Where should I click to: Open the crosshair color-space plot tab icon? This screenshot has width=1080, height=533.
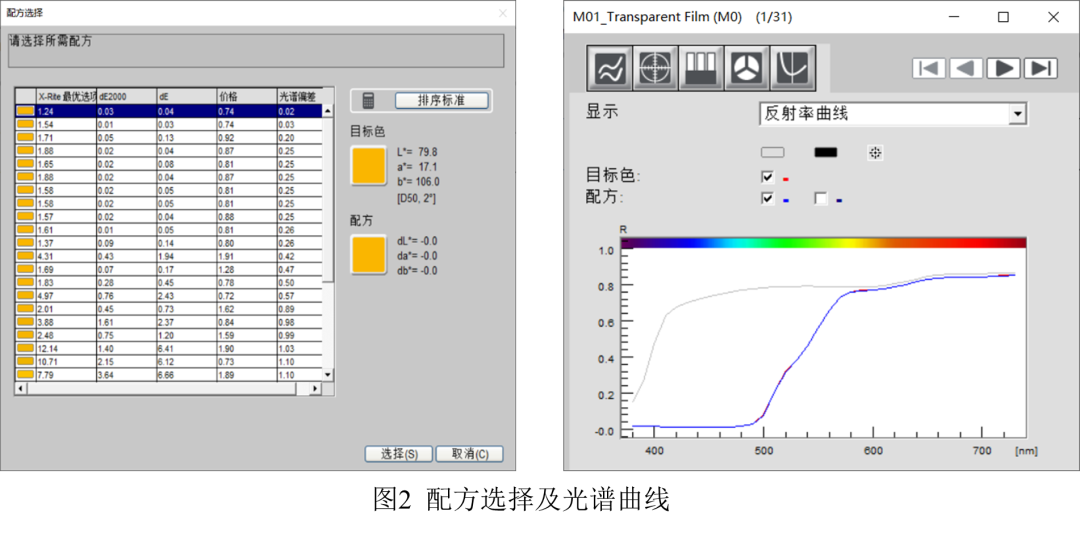[655, 69]
